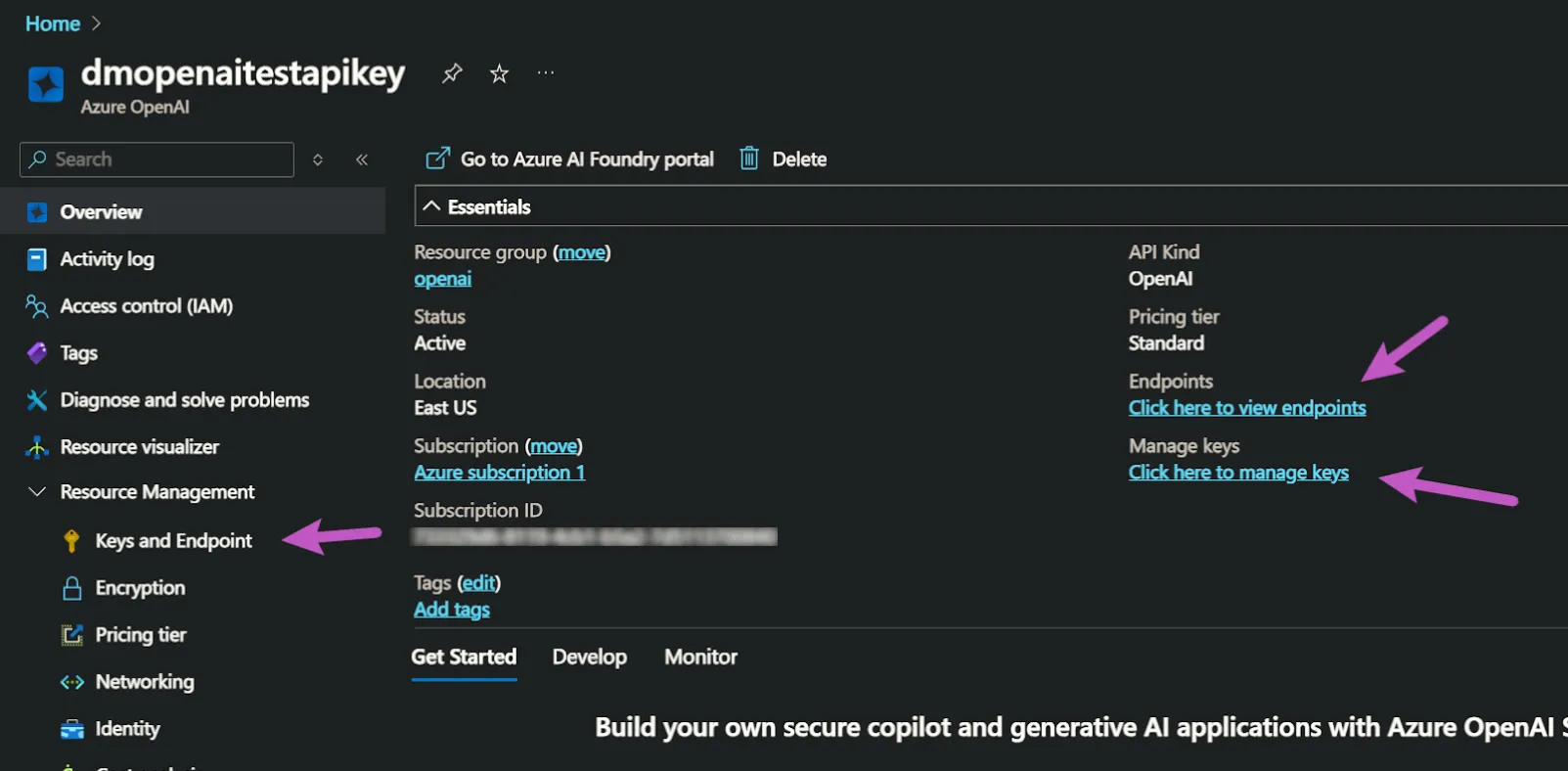Click the move link beside Subscription
Image resolution: width=1568 pixels, height=771 pixels.
click(x=554, y=446)
